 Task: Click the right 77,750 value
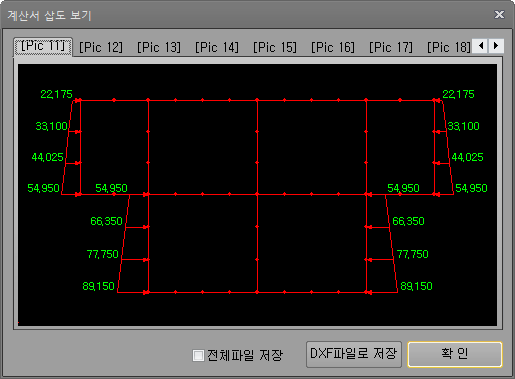(x=413, y=254)
